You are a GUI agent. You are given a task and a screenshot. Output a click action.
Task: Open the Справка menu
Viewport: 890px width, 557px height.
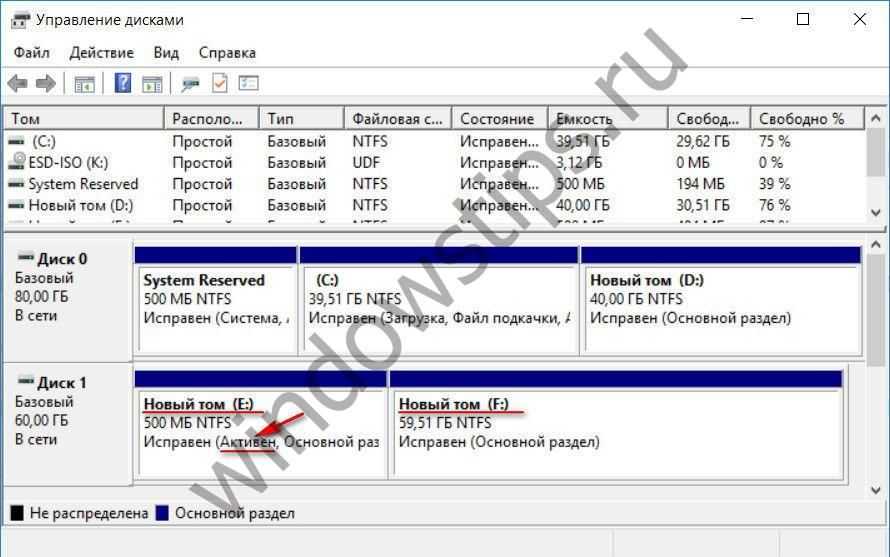pyautogui.click(x=227, y=52)
